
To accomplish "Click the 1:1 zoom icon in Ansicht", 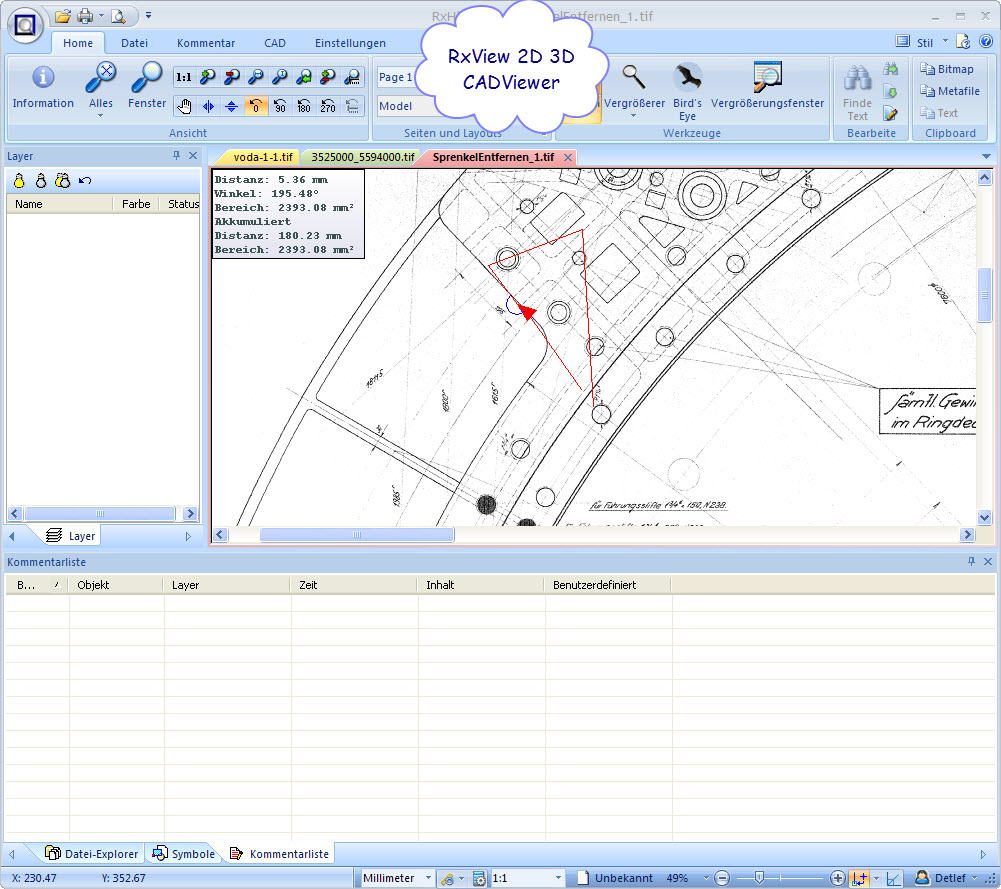I will click(x=184, y=77).
